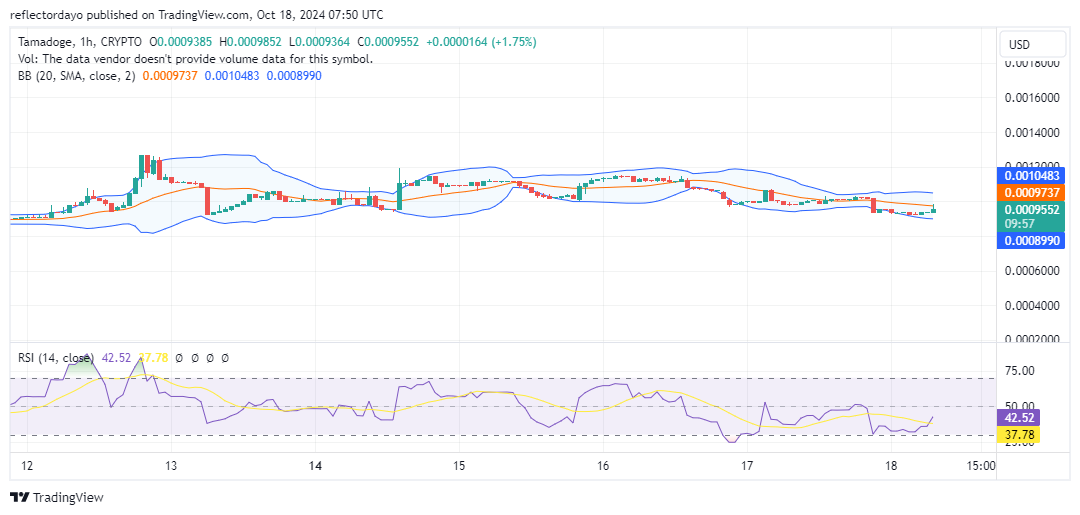Click the 0.0006000 price scale tick
Viewport: 1080px width, 515px height.
point(1030,271)
